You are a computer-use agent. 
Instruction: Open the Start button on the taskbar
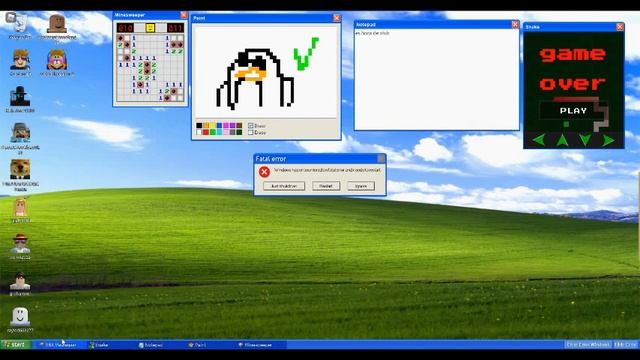[x=16, y=345]
